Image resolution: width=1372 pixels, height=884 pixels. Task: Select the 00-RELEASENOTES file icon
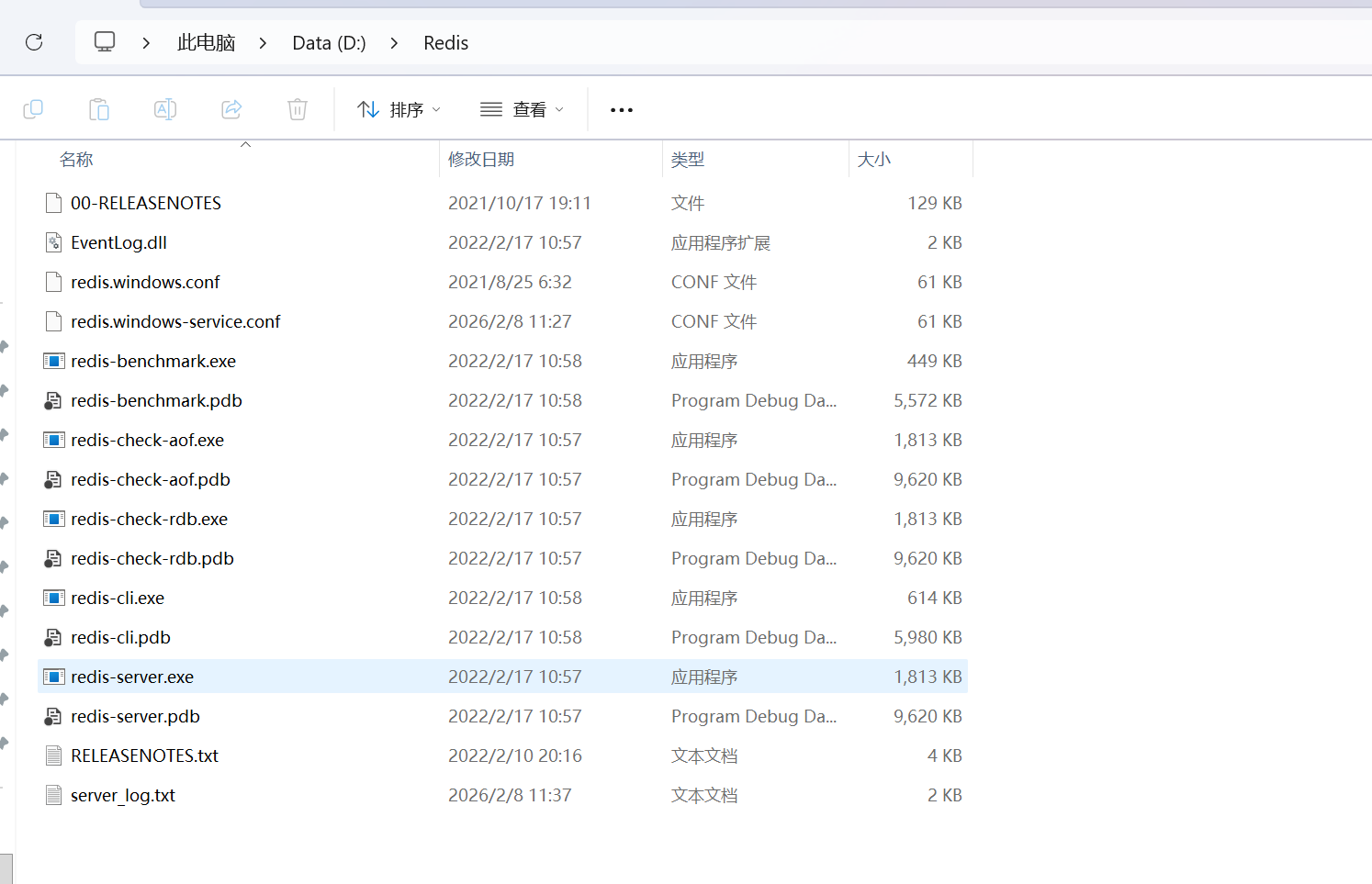[x=54, y=203]
